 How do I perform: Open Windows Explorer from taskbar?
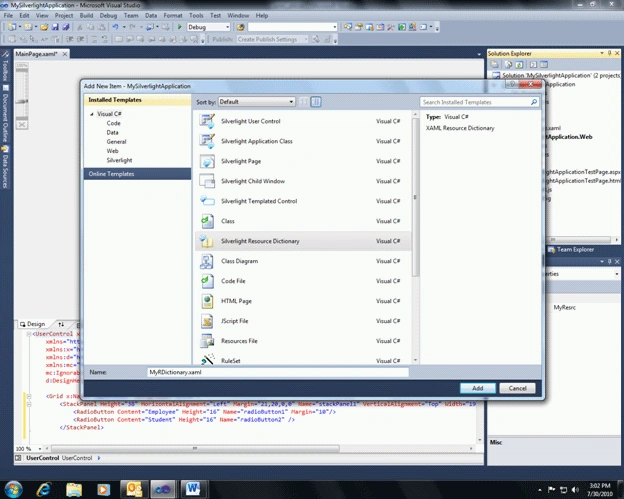pyautogui.click(x=74, y=489)
